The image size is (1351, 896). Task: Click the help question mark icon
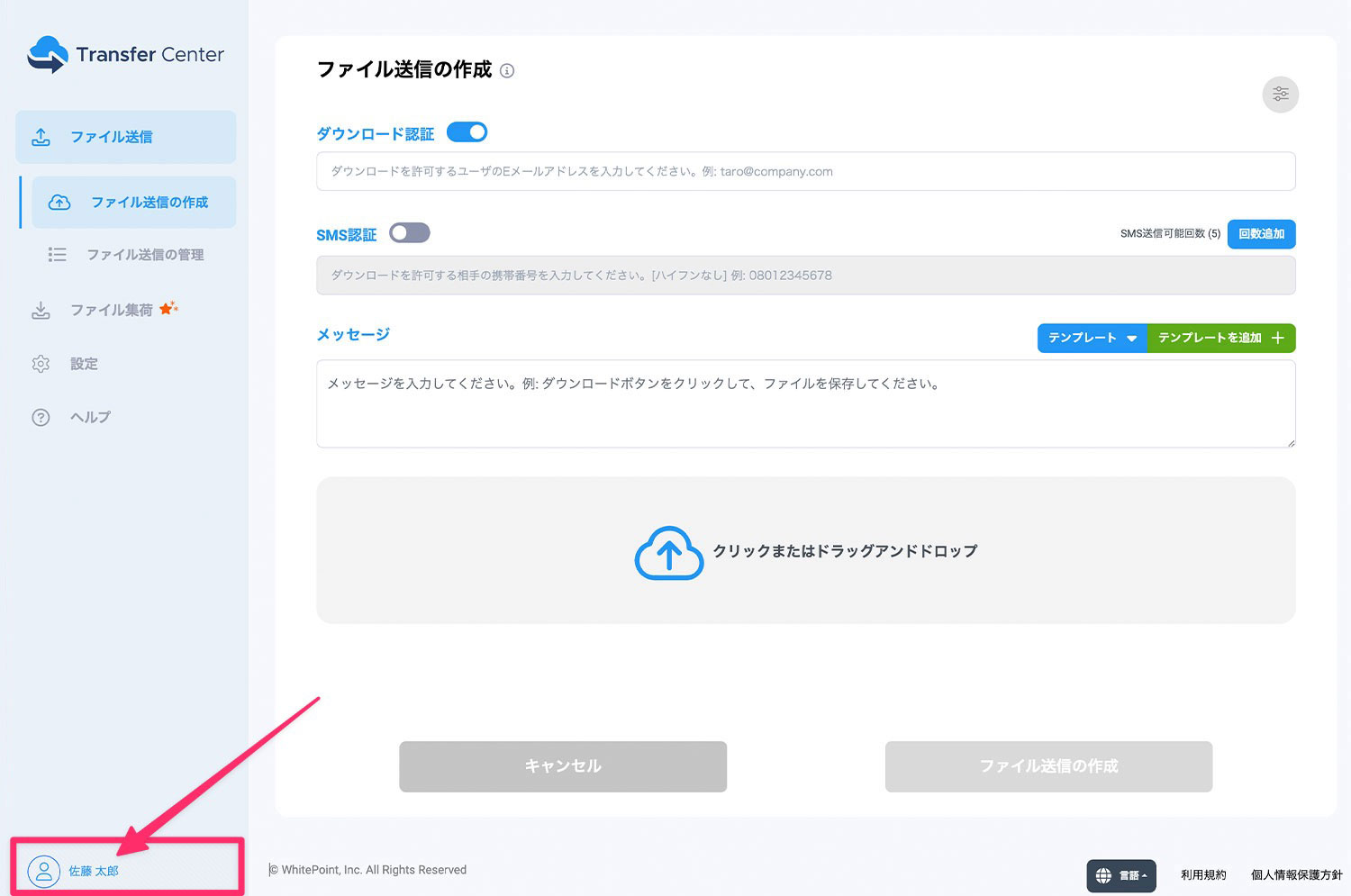(x=41, y=417)
